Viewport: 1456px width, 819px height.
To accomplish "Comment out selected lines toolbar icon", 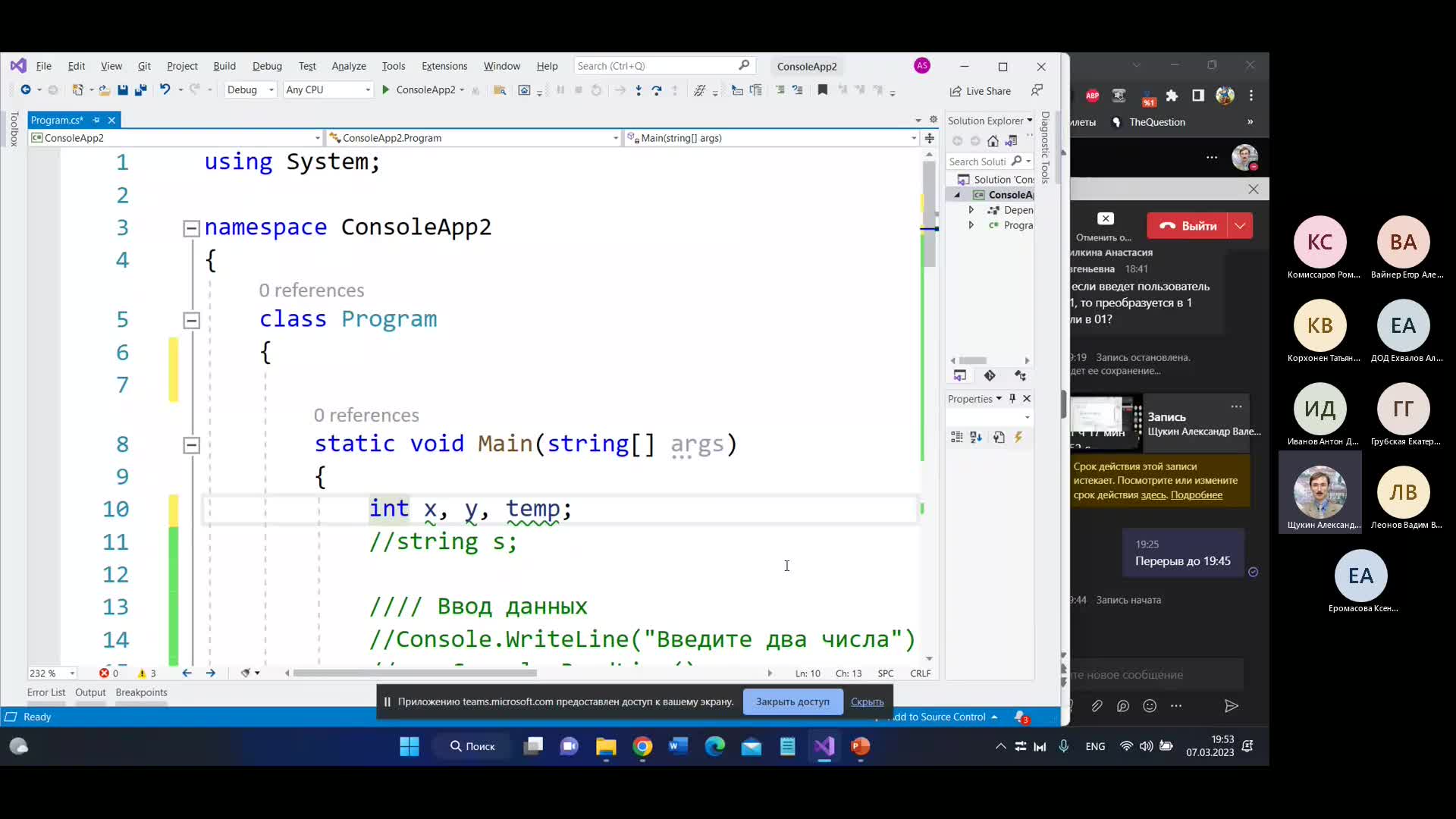I will pyautogui.click(x=780, y=90).
